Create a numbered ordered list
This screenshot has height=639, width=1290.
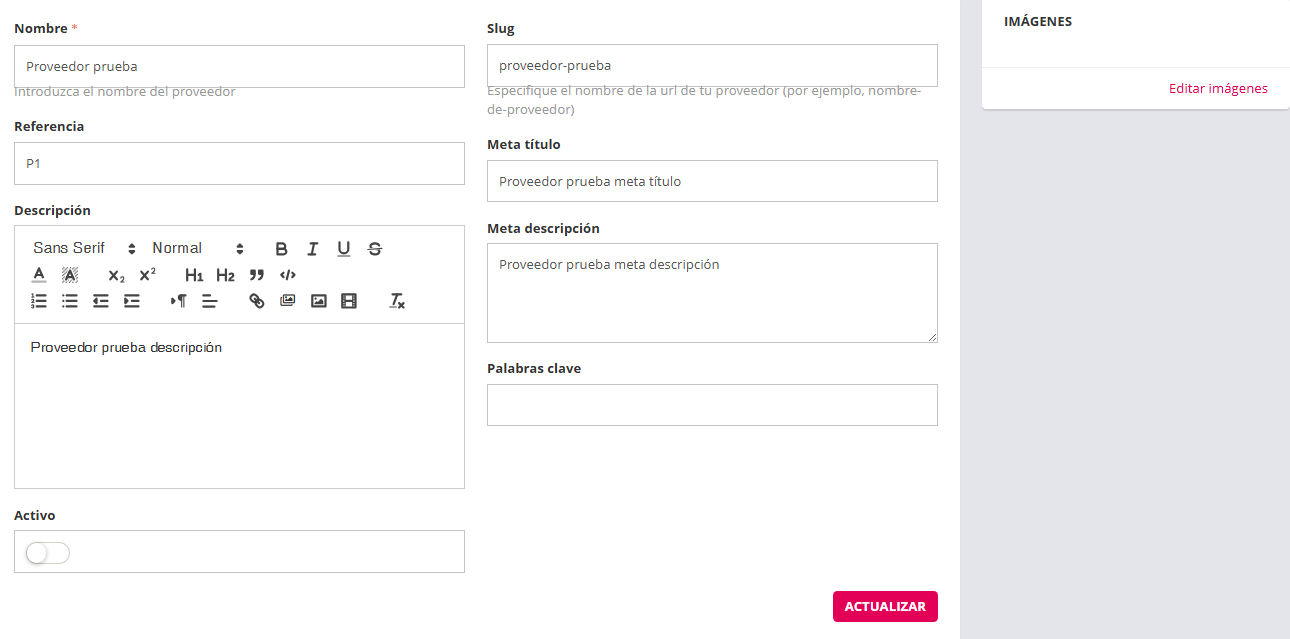39,301
